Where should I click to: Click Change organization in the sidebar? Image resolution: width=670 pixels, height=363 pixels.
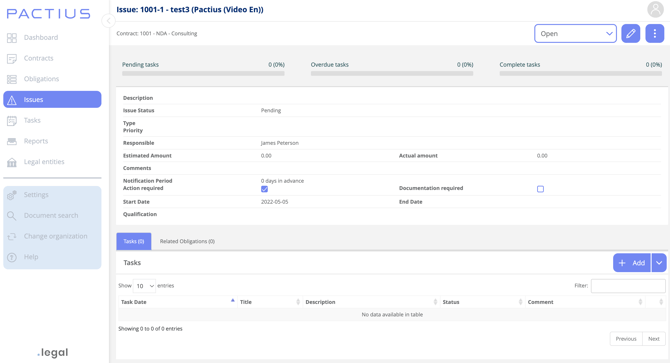click(x=56, y=236)
